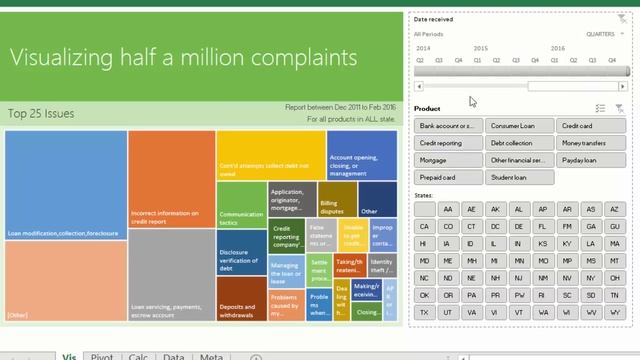Viewport: 640px width, 360px height.
Task: Select state WA in States slicer
Action: [543, 312]
